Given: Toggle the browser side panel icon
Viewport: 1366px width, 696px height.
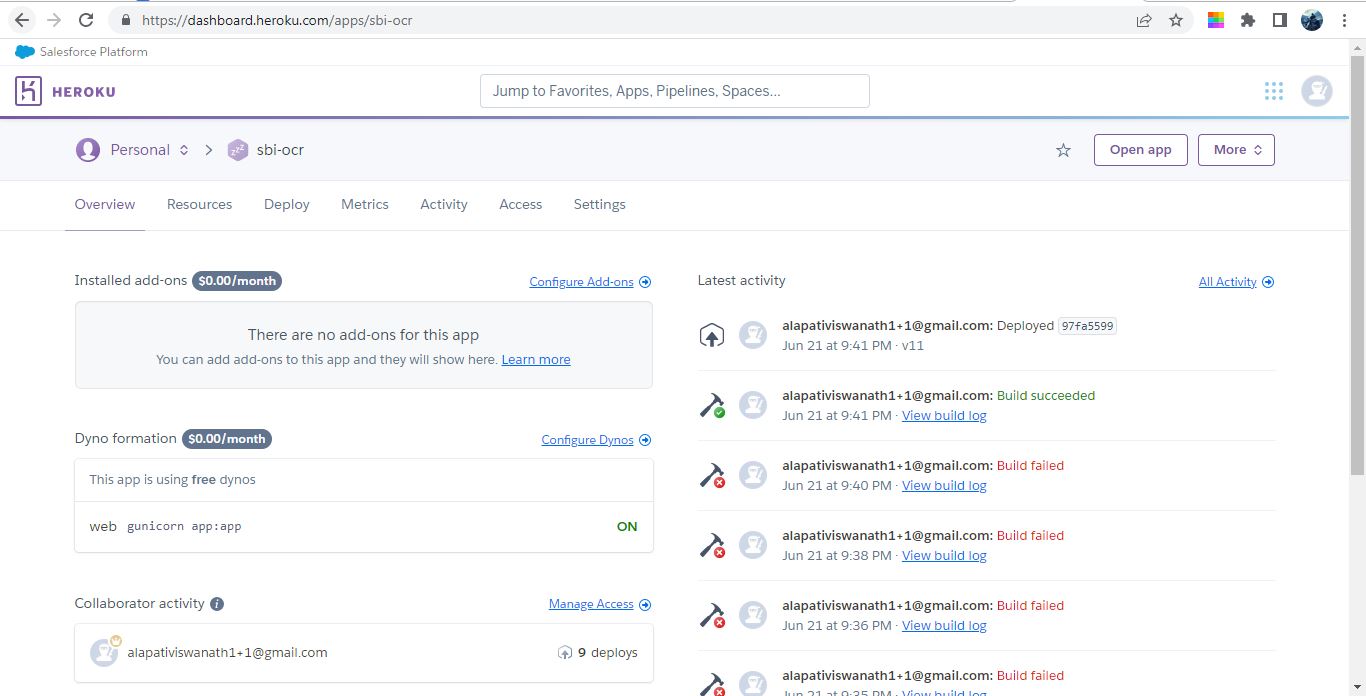Looking at the screenshot, I should 1279,20.
